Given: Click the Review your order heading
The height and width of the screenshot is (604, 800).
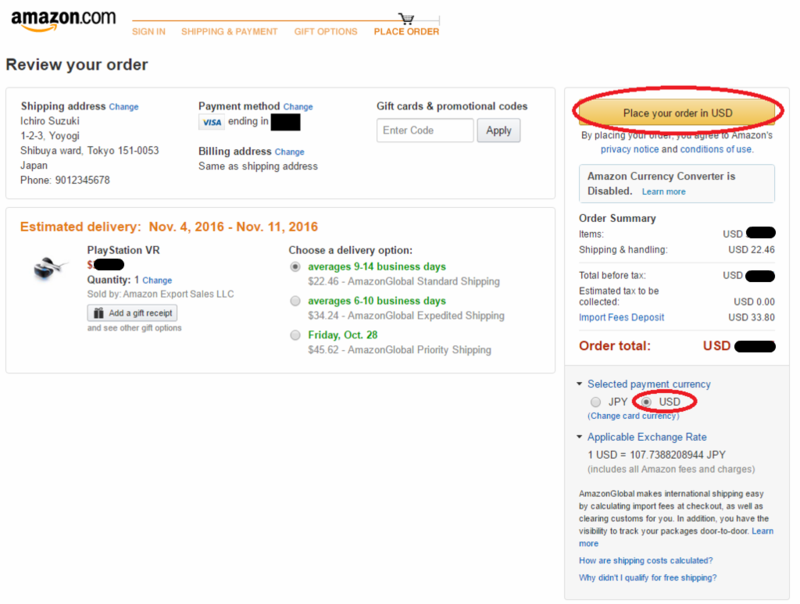Looking at the screenshot, I should [77, 65].
